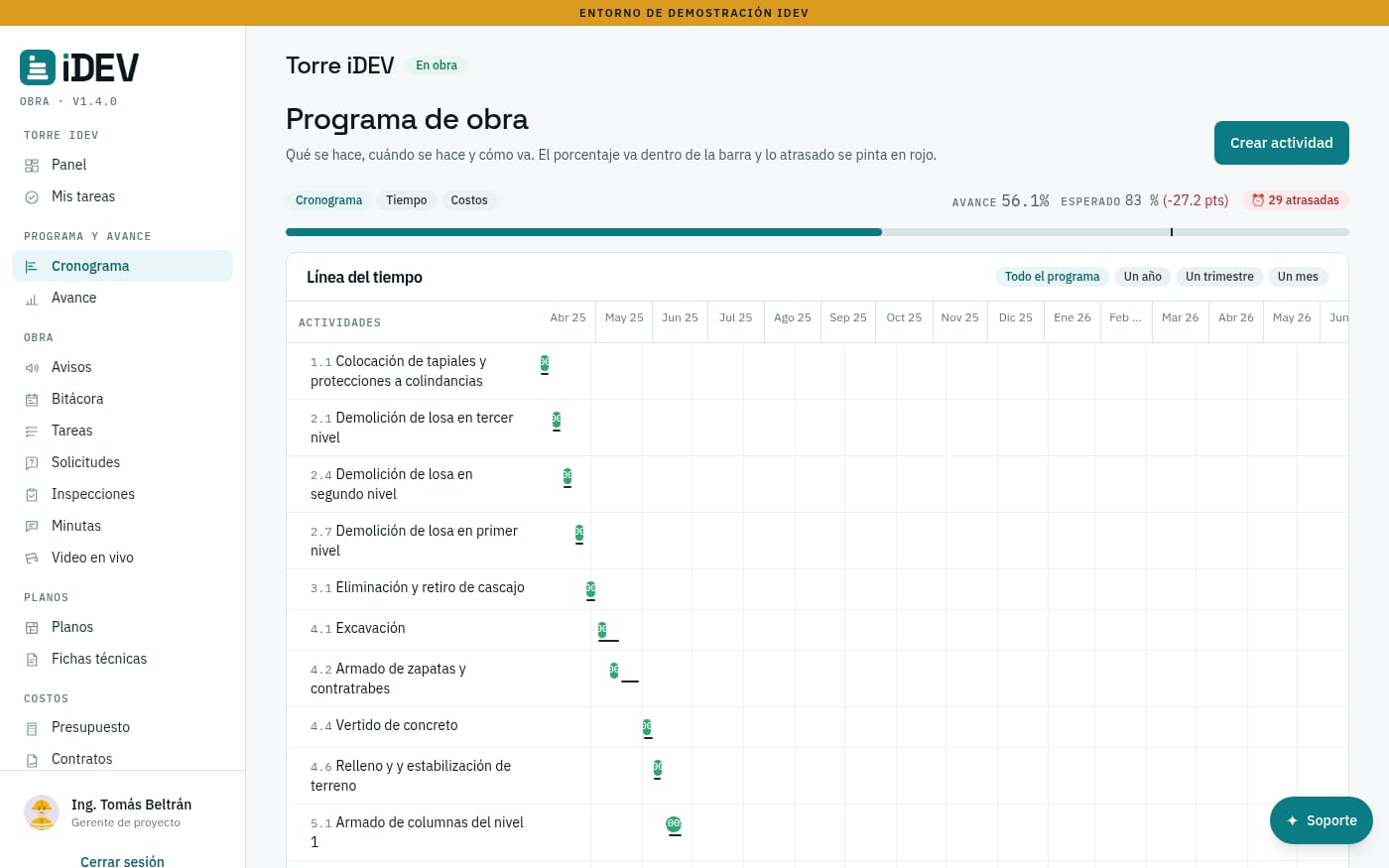This screenshot has height=868, width=1389.
Task: Click the Presupuesto sheet icon
Action: tap(32, 728)
